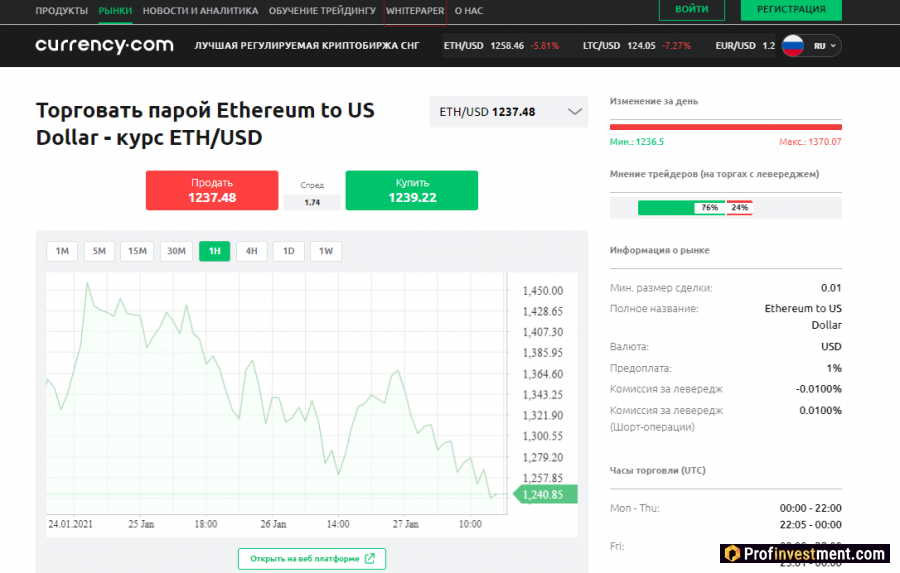Viewport: 900px width, 573px height.
Task: Open the О нас menu
Action: tap(469, 10)
